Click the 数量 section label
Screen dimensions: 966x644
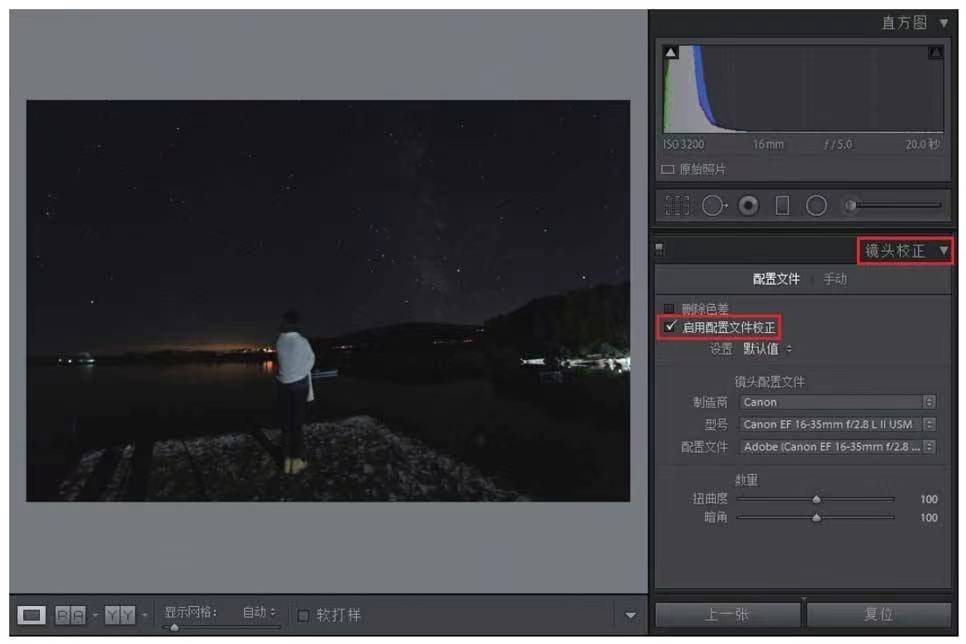click(746, 479)
